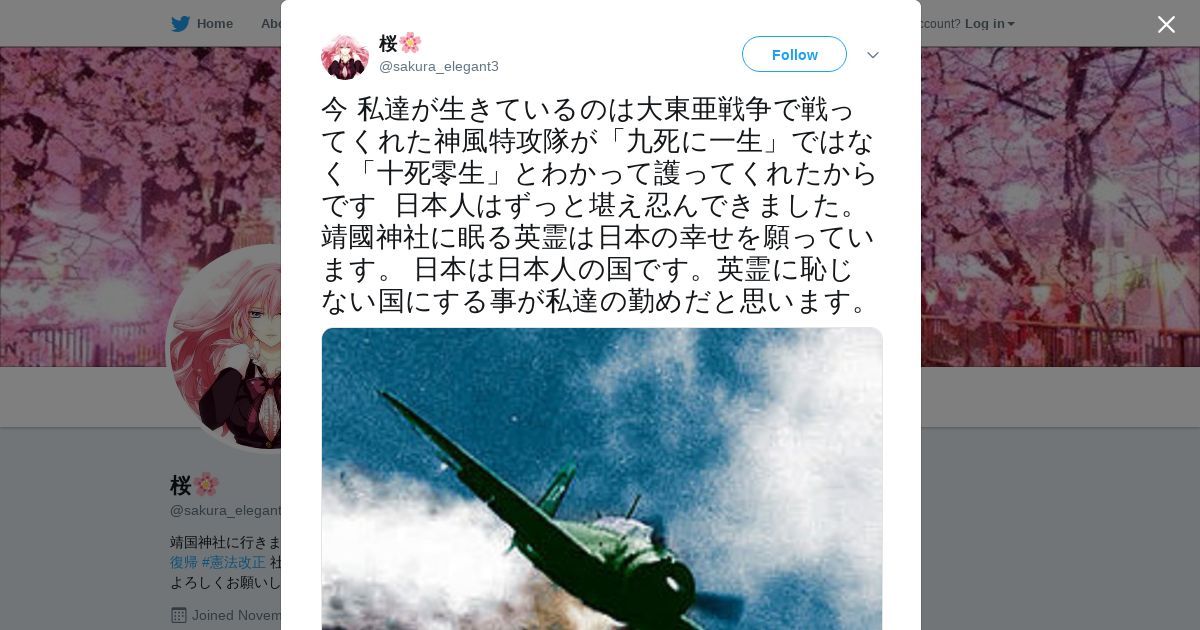Close the tweet overlay with X
Screen dimensions: 1200x630
(1166, 24)
